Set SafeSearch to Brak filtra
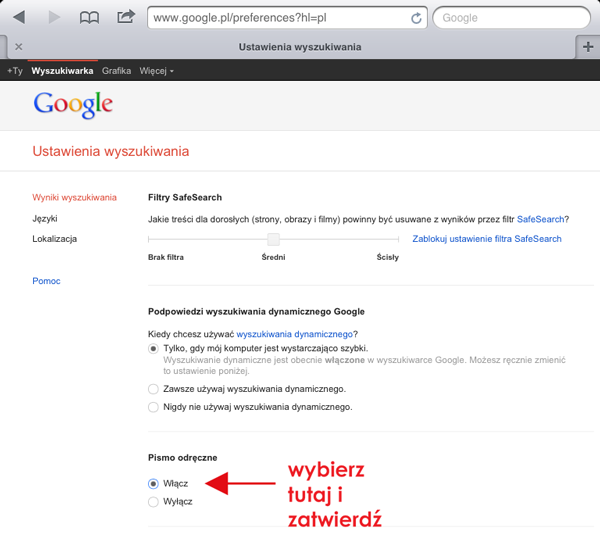The width and height of the screenshot is (600, 540). [166, 257]
